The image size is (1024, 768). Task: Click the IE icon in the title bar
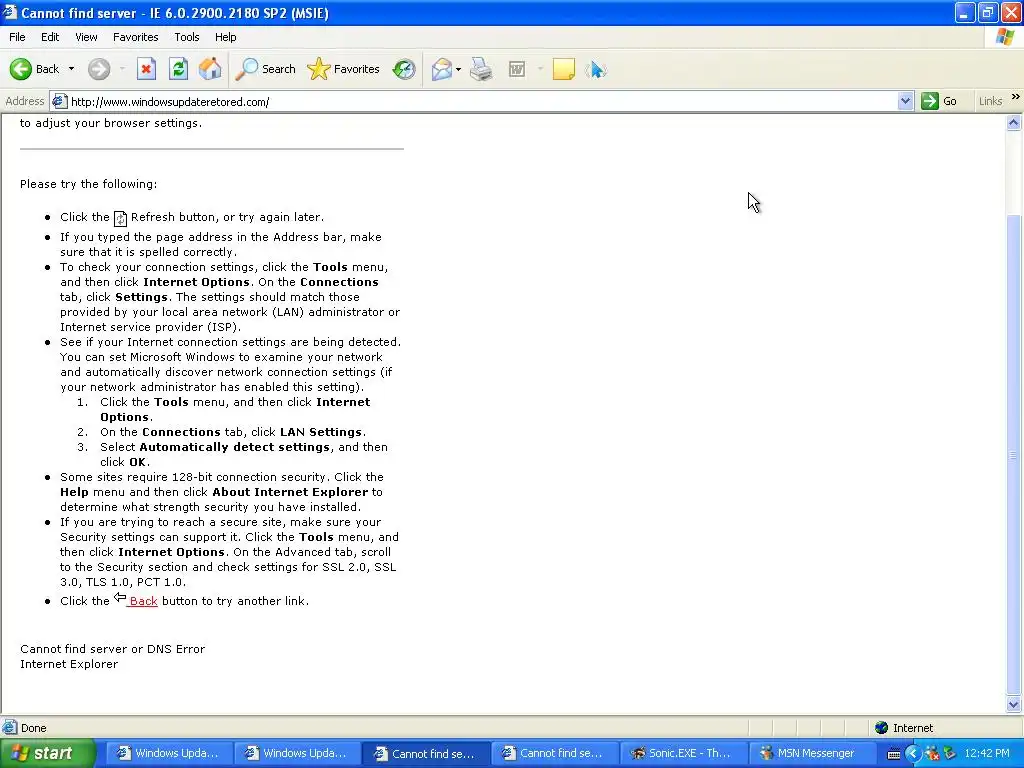point(10,12)
